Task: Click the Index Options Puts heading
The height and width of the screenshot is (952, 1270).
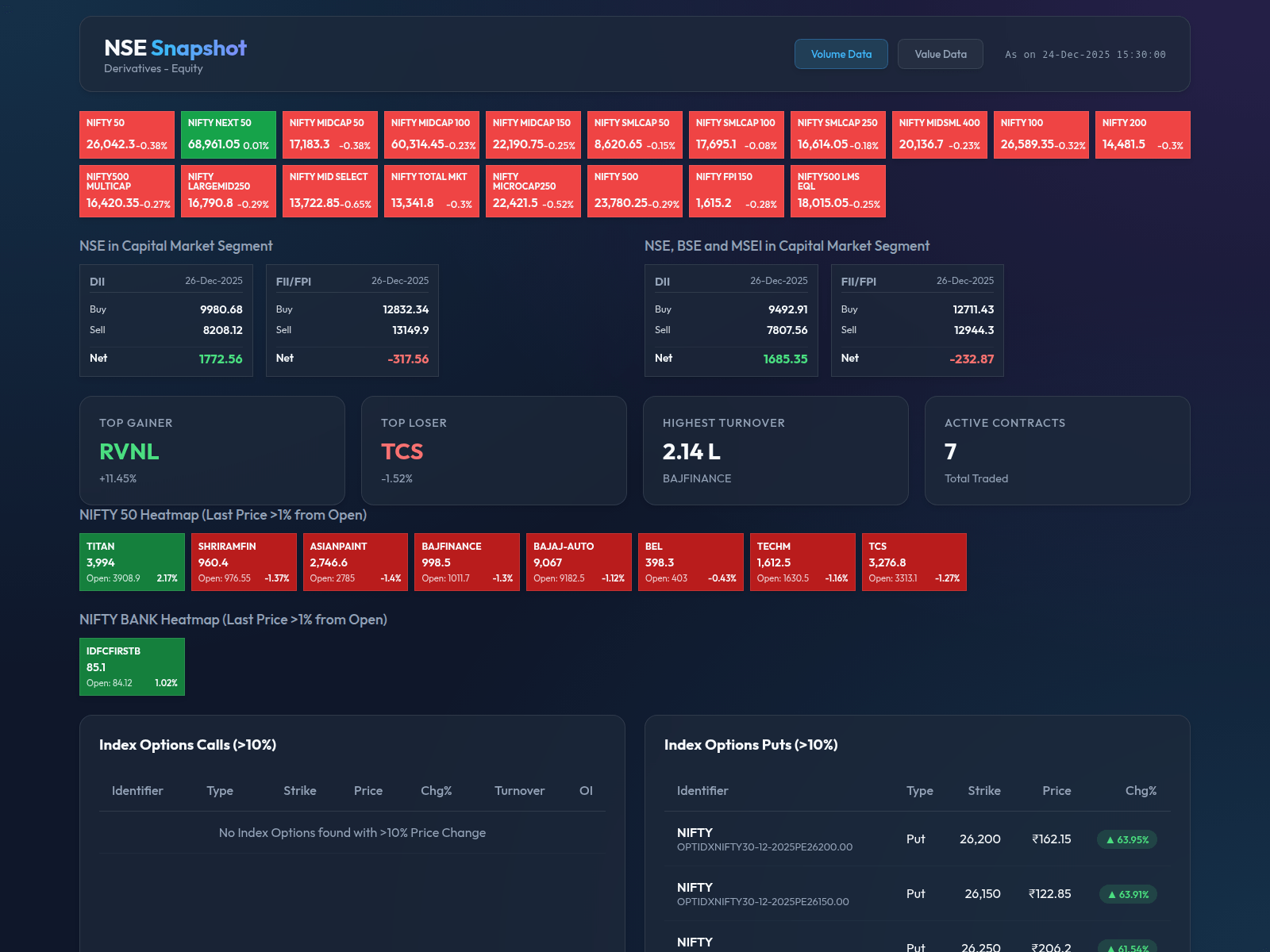Action: pyautogui.click(x=751, y=744)
